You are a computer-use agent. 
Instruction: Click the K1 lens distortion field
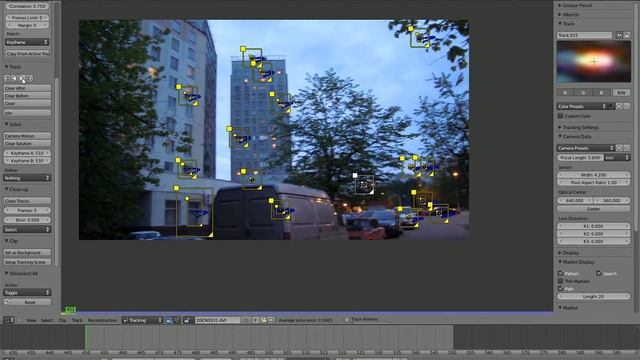click(593, 226)
